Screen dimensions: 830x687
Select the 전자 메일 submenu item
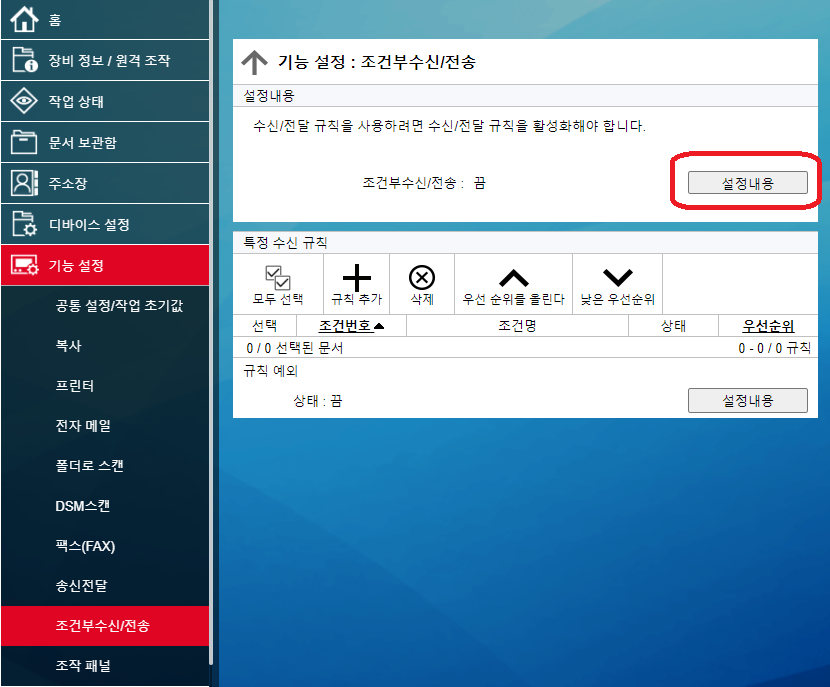pyautogui.click(x=105, y=426)
